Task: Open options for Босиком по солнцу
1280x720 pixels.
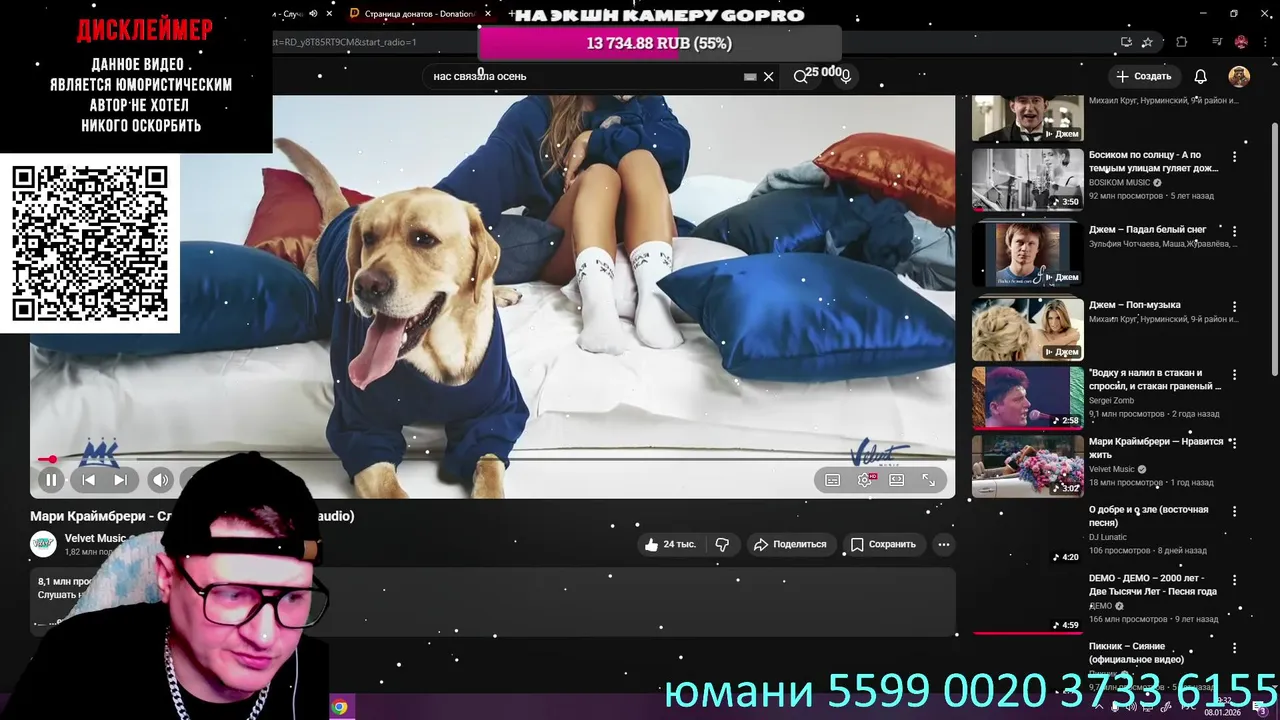Action: pyautogui.click(x=1234, y=157)
